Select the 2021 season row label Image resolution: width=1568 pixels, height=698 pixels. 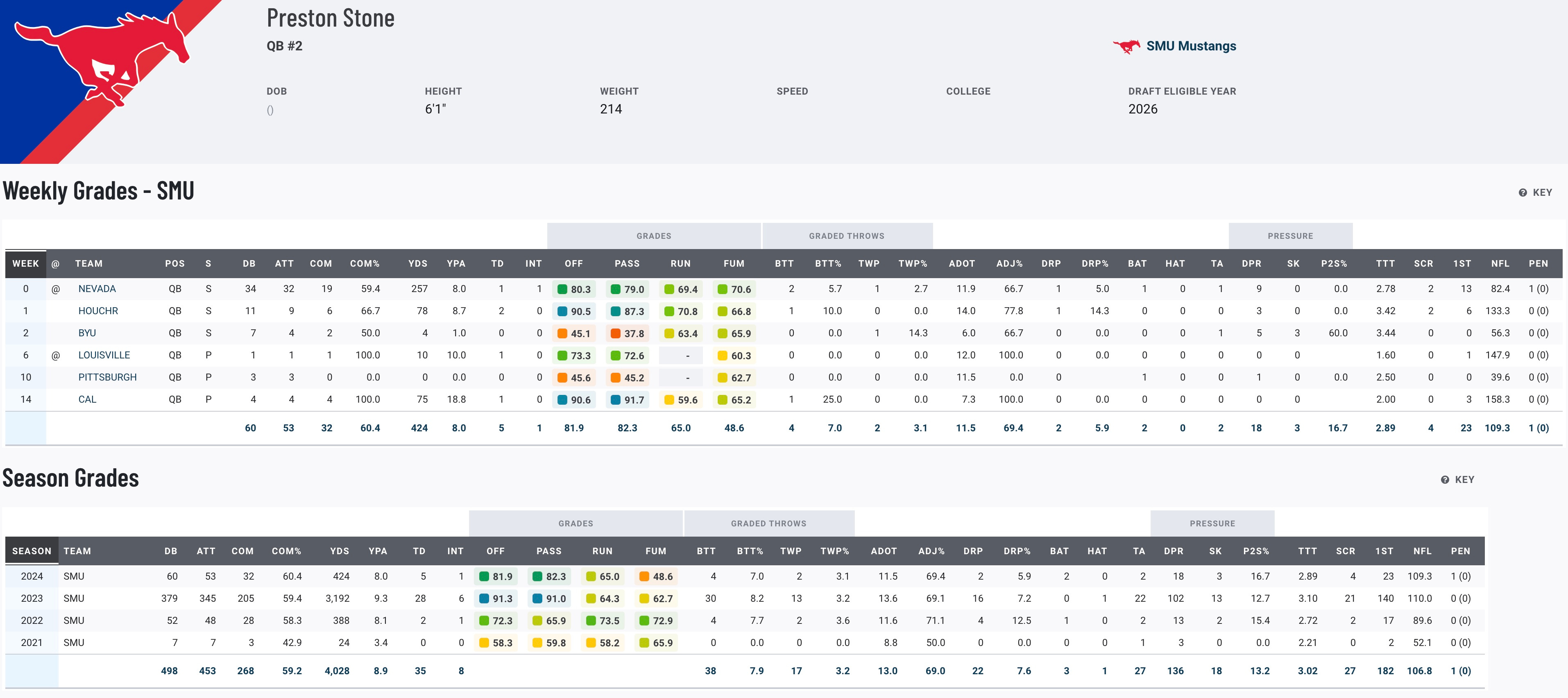[32, 642]
